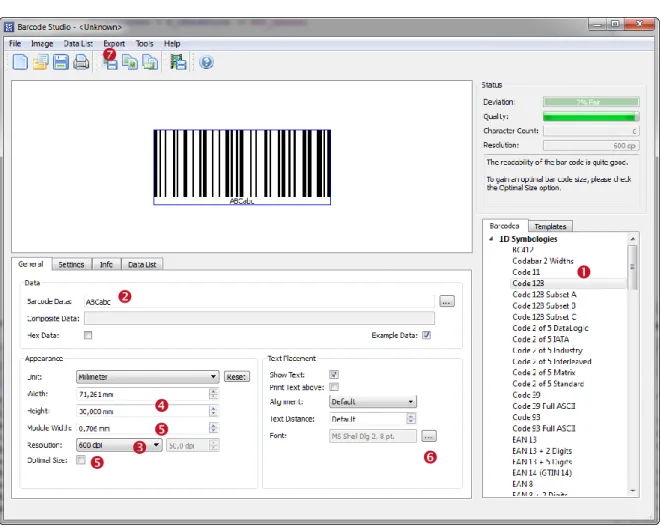Click the symbologies list scrollbar thumb
This screenshot has height=528, width=662.
tap(632, 267)
